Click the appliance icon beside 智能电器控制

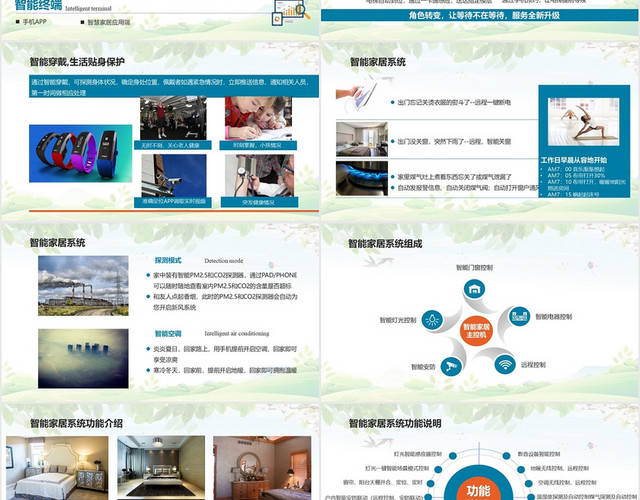[x=519, y=316]
